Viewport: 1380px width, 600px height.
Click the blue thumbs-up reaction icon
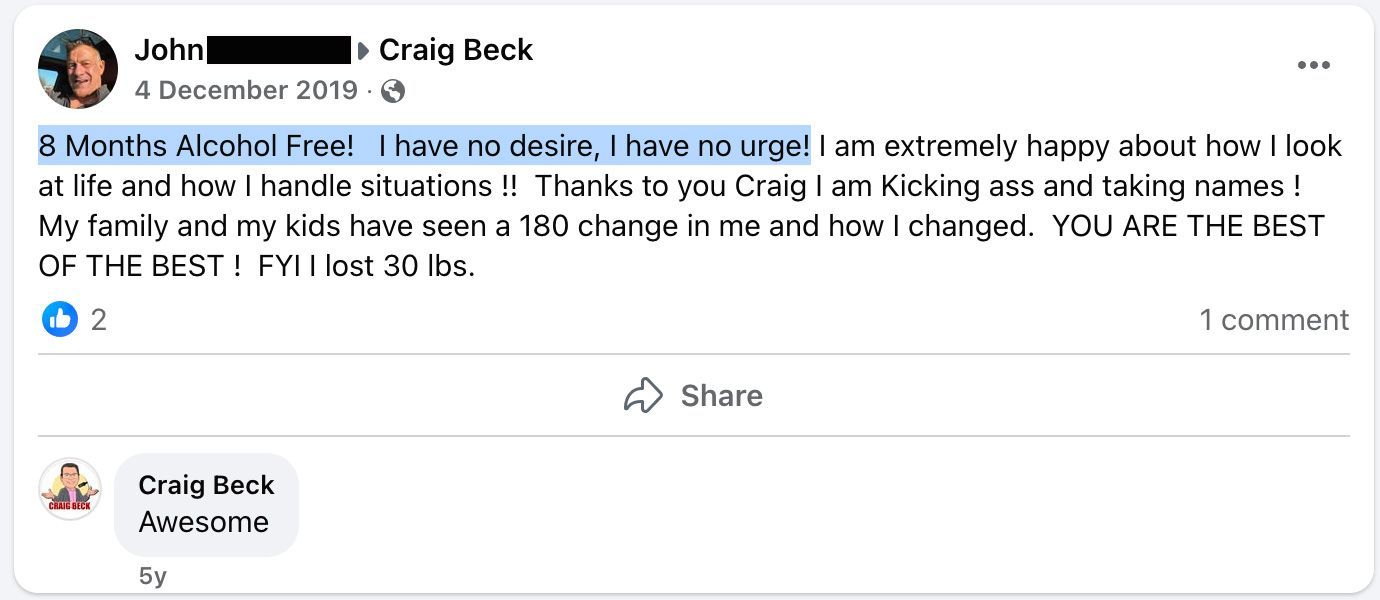click(60, 319)
